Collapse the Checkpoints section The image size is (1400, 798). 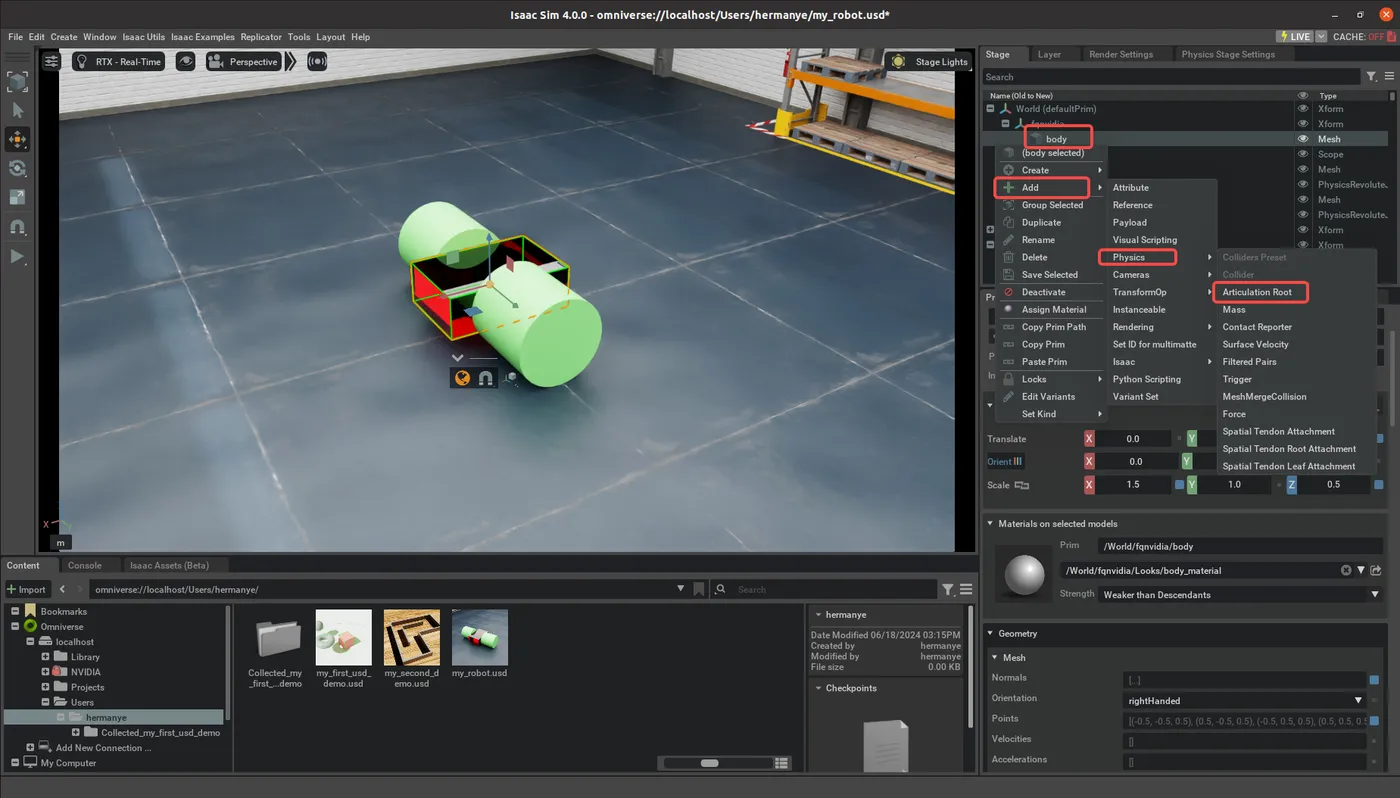pos(818,688)
